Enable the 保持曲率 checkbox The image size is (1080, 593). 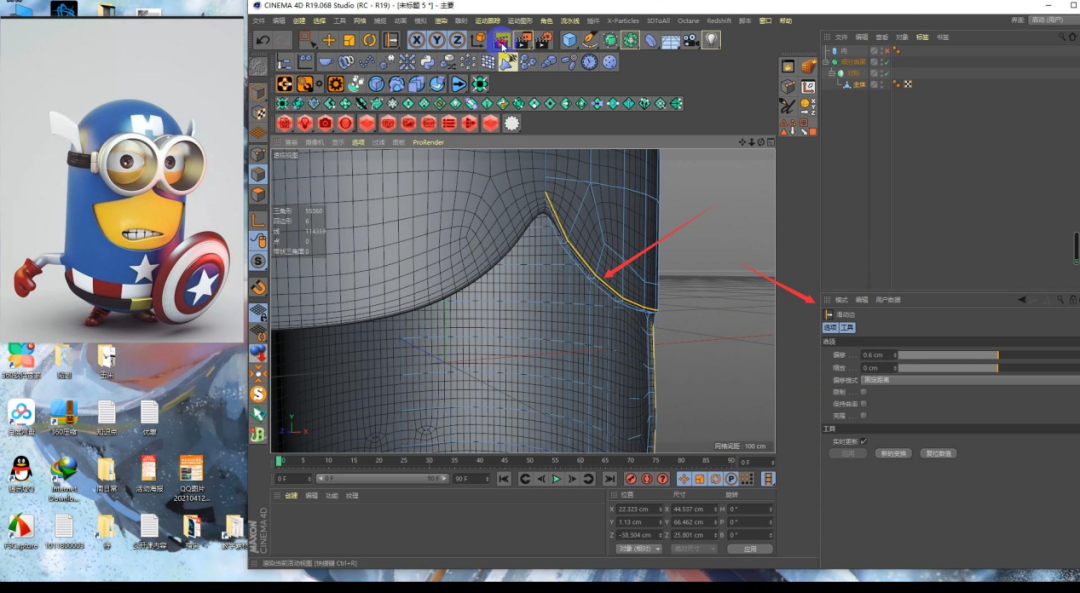pyautogui.click(x=863, y=404)
